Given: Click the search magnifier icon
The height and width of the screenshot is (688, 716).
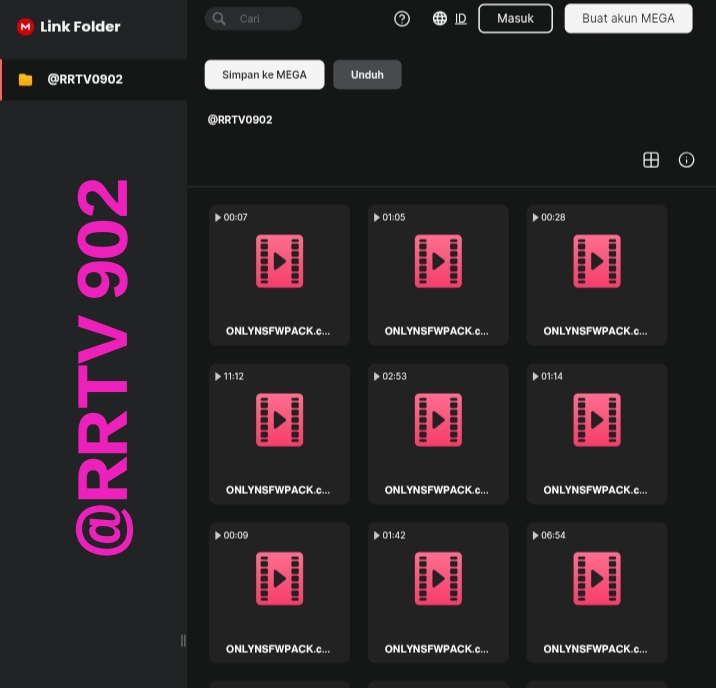Looking at the screenshot, I should point(219,19).
